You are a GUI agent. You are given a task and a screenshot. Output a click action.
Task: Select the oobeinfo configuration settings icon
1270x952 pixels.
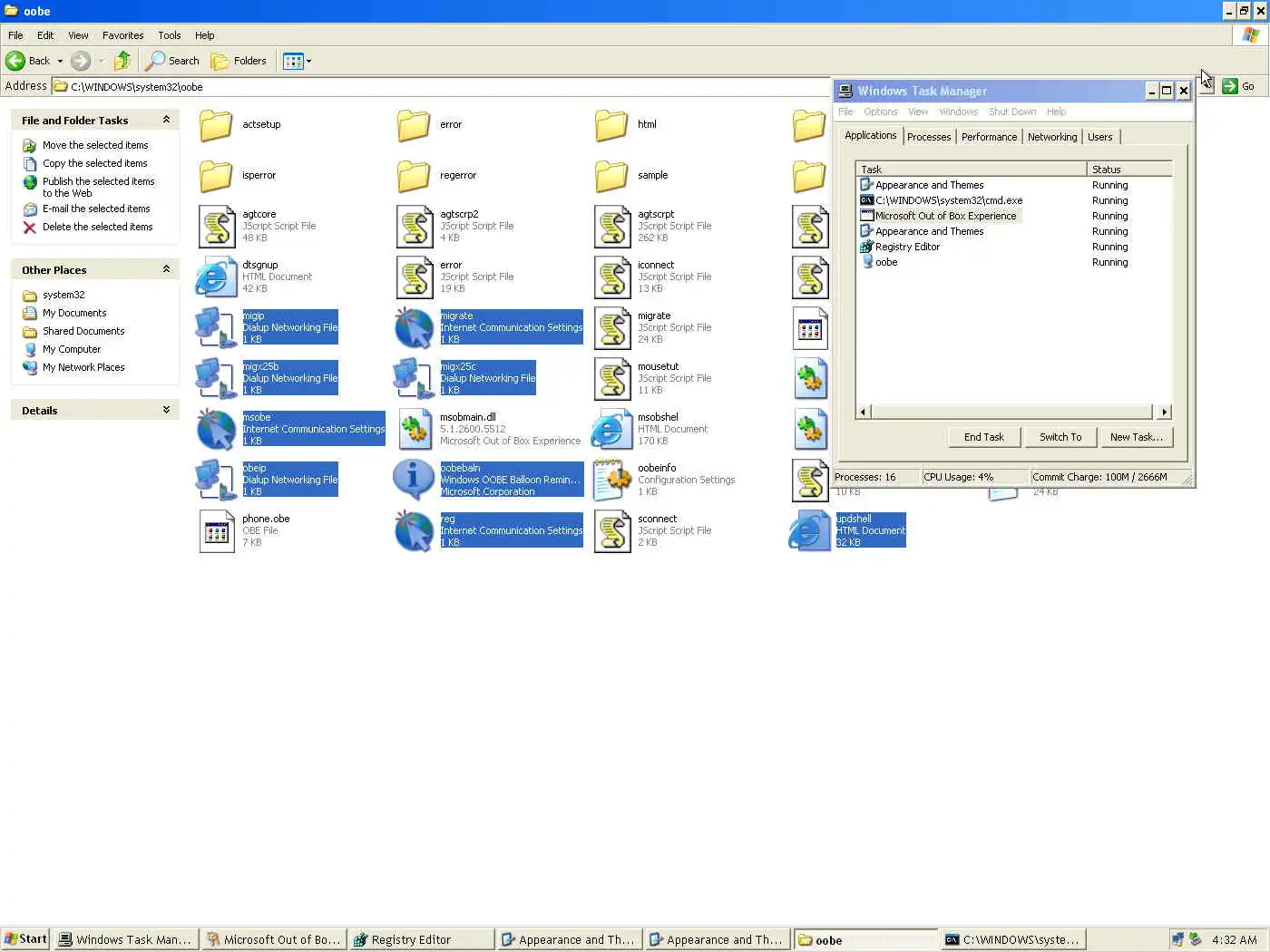[612, 481]
